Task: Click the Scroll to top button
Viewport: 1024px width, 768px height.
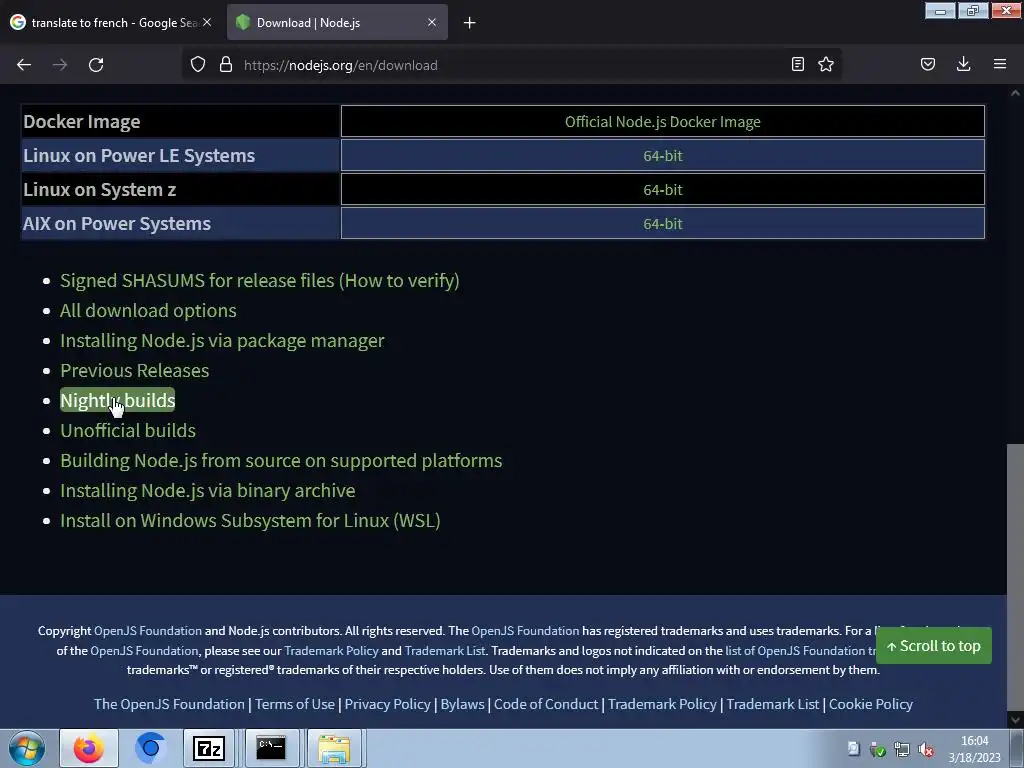Action: point(933,646)
